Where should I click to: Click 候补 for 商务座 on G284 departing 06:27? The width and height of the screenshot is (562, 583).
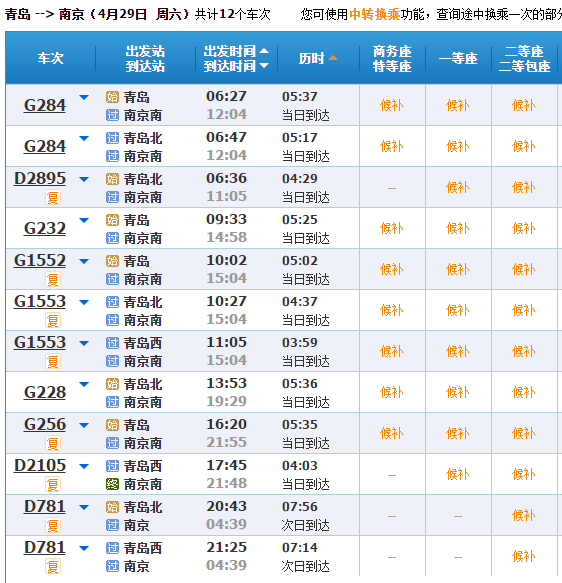coord(391,105)
